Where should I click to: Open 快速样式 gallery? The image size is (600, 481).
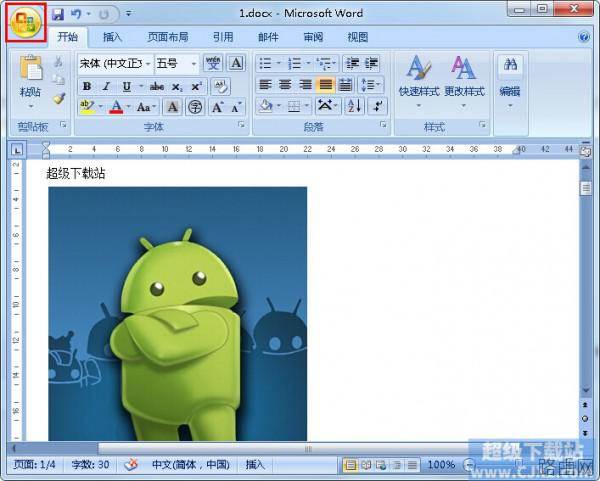[x=419, y=82]
